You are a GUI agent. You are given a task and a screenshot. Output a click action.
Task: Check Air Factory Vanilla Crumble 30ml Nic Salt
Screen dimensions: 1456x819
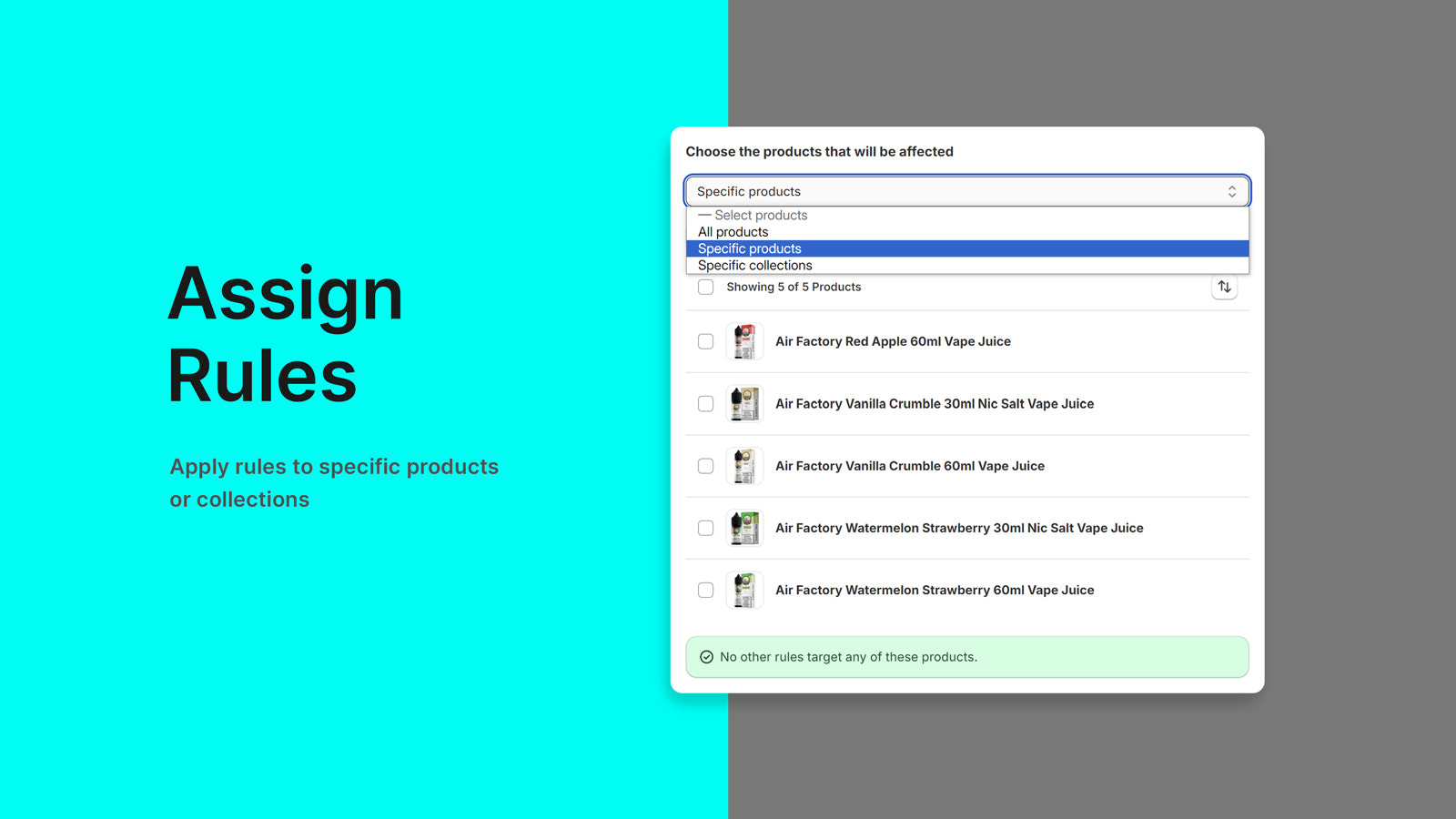(705, 403)
